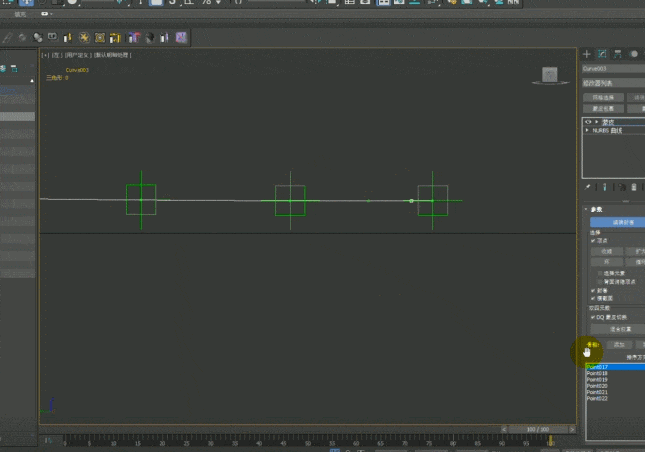Toggle the 3D snaps button labeled 3
Viewport: 645px width, 452px height.
point(172,2)
